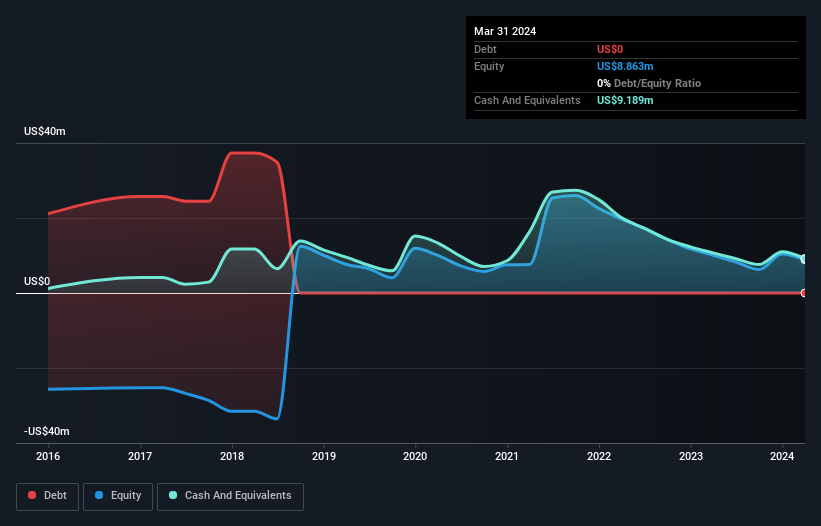Click the red Debt endpoint marker

click(x=804, y=293)
